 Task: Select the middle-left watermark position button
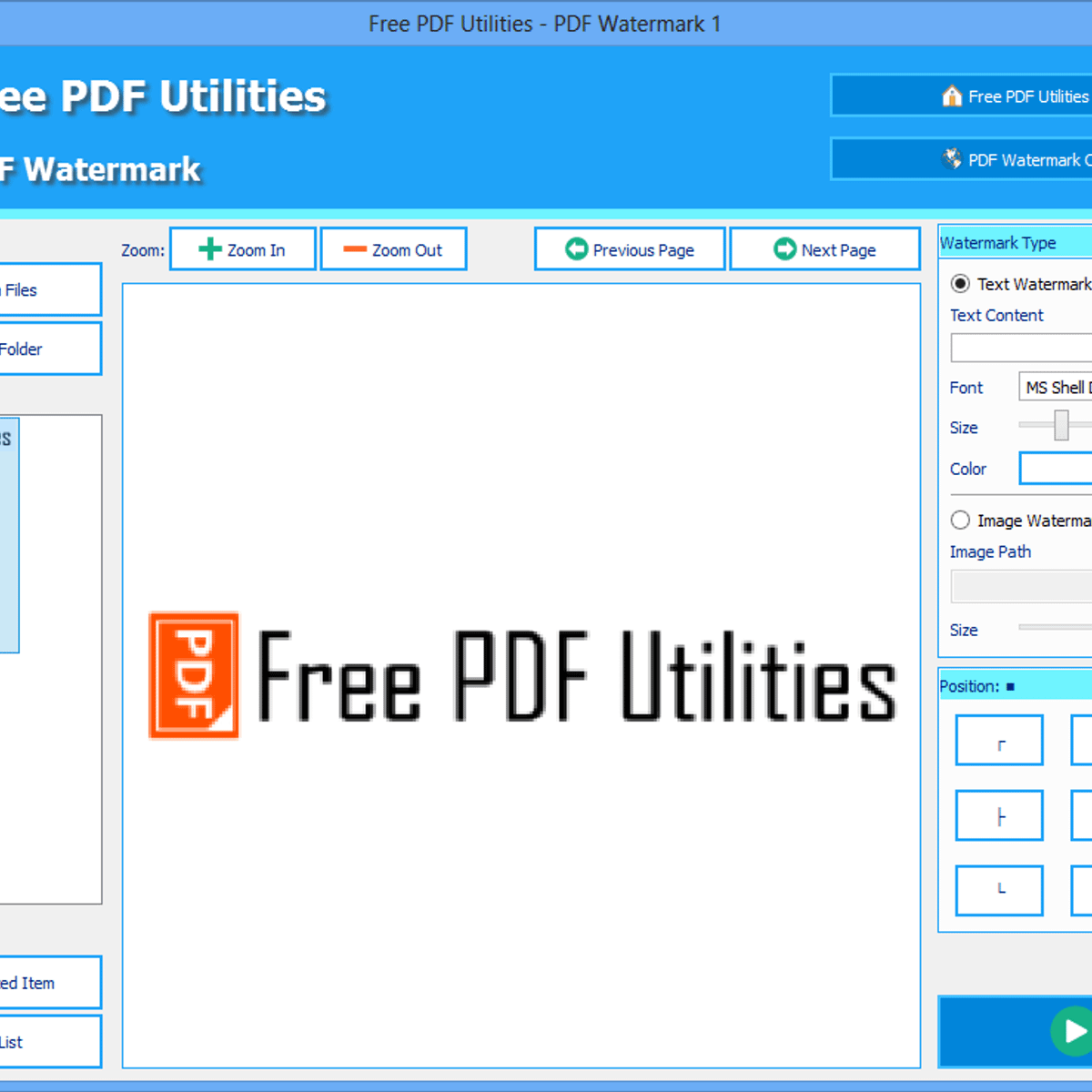pyautogui.click(x=998, y=815)
